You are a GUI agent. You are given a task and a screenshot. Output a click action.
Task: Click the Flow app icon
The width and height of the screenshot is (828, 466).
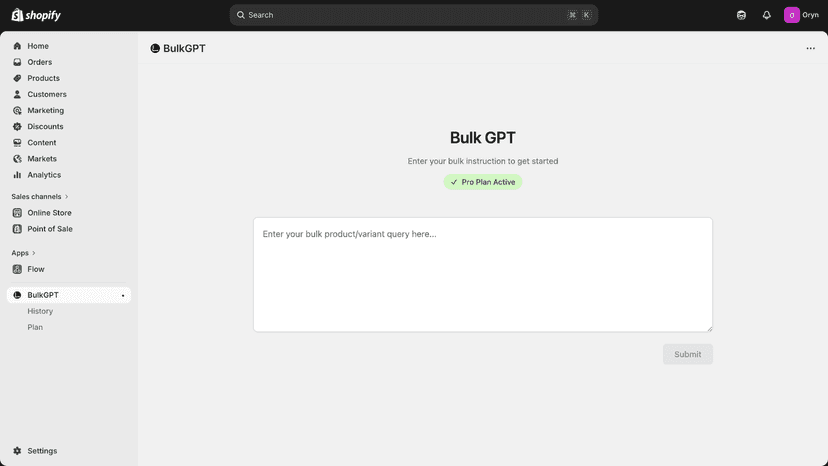coord(17,269)
